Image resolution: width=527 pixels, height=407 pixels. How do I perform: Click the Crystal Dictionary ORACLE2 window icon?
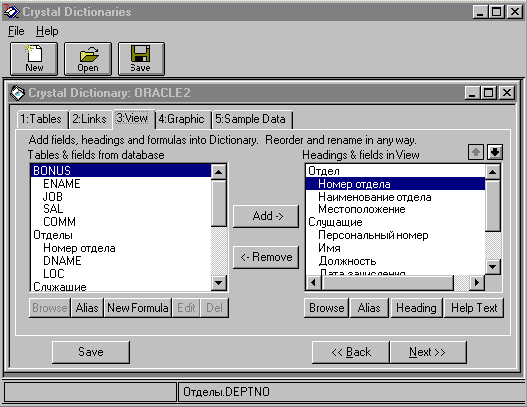coord(17,93)
